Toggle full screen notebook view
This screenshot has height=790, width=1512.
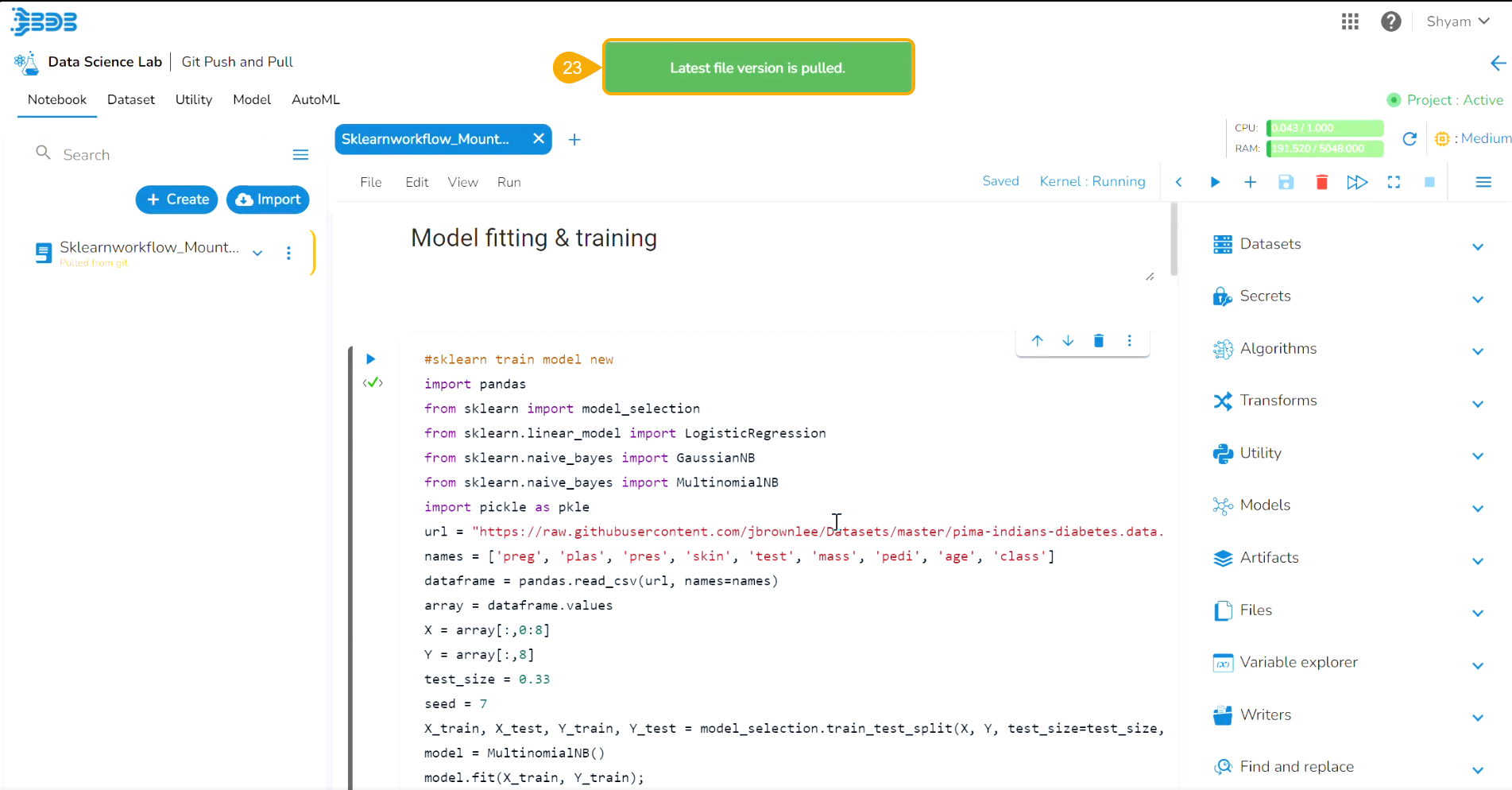click(x=1394, y=183)
